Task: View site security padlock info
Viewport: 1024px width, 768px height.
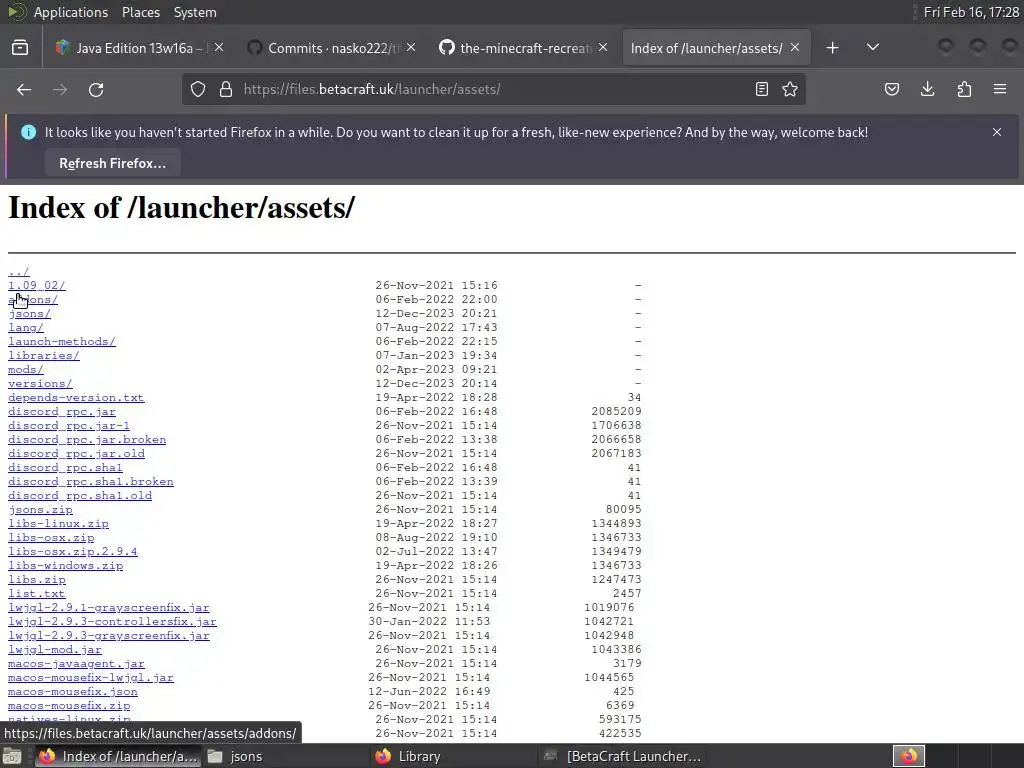Action: pyautogui.click(x=226, y=89)
